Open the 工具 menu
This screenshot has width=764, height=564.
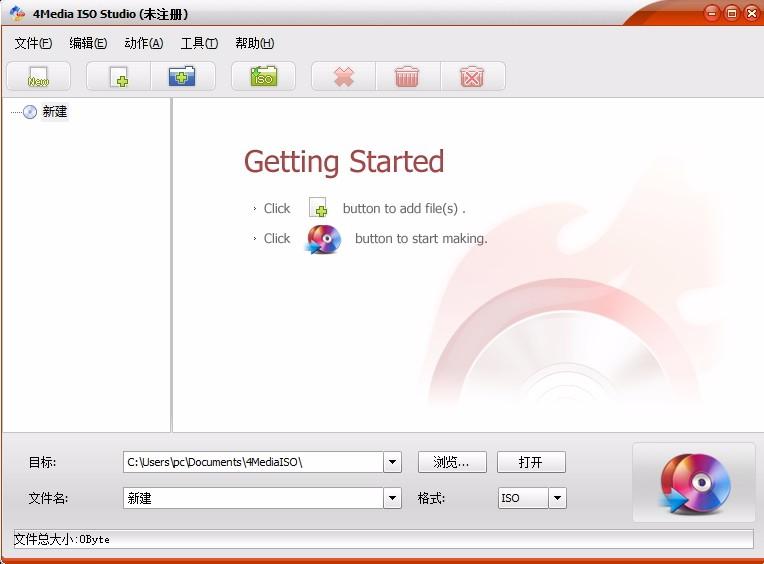pos(199,43)
